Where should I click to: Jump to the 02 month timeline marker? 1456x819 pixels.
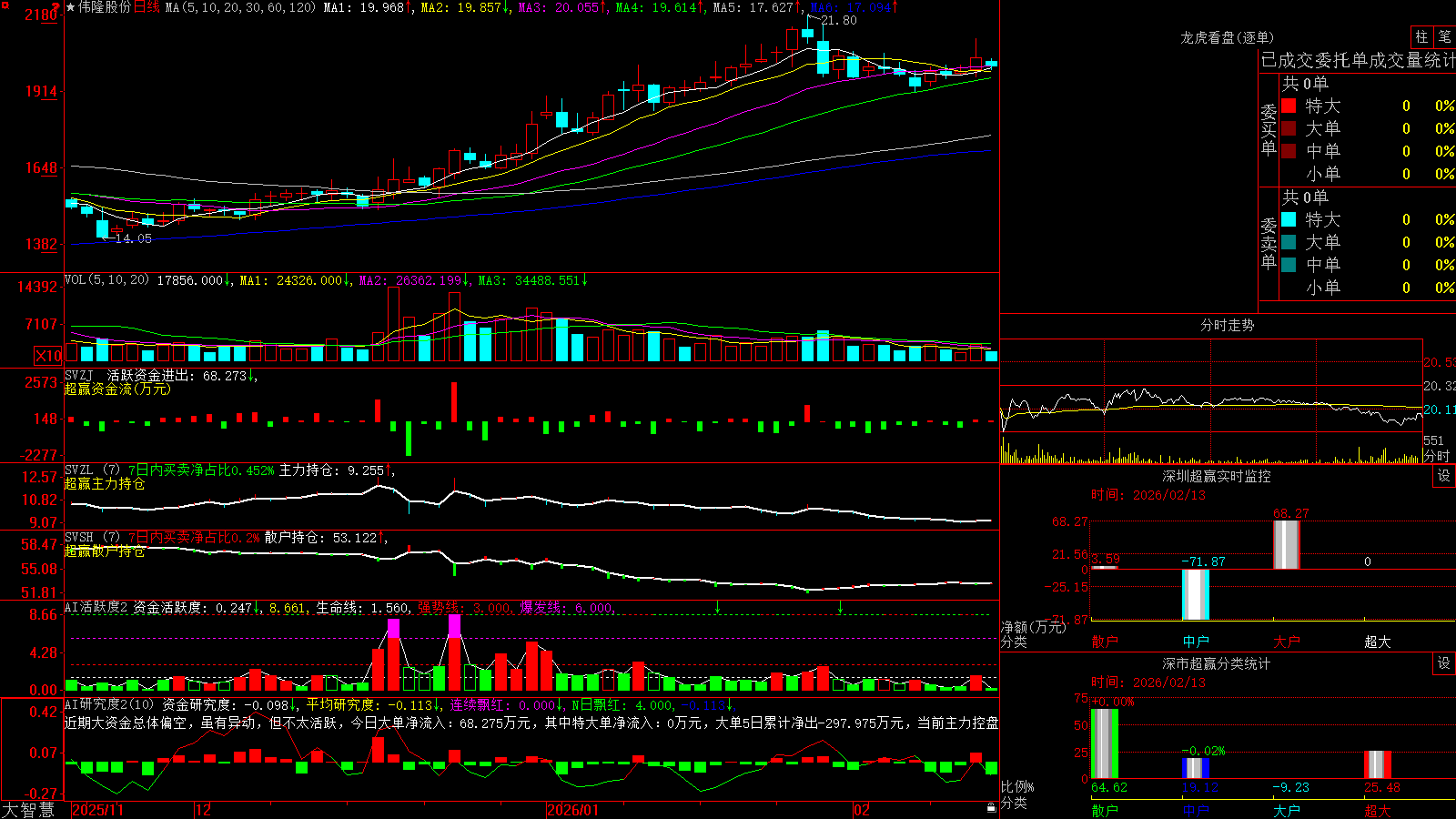862,810
